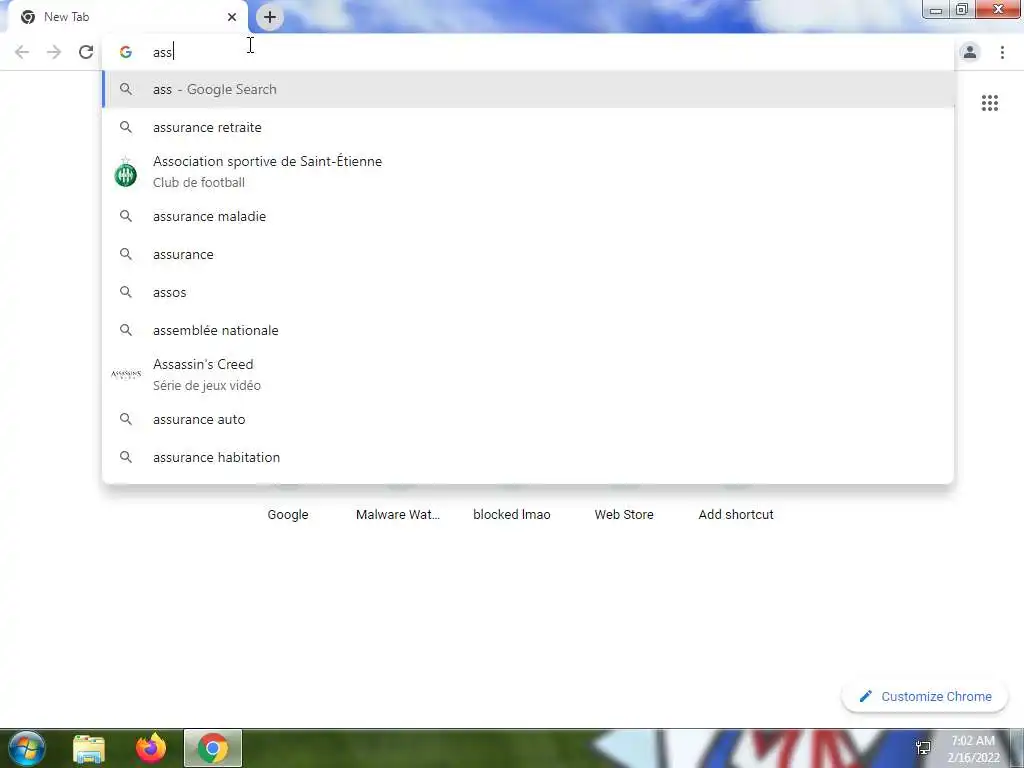Choose the 'assurance retraite' suggestion
1024x768 pixels.
(x=528, y=127)
